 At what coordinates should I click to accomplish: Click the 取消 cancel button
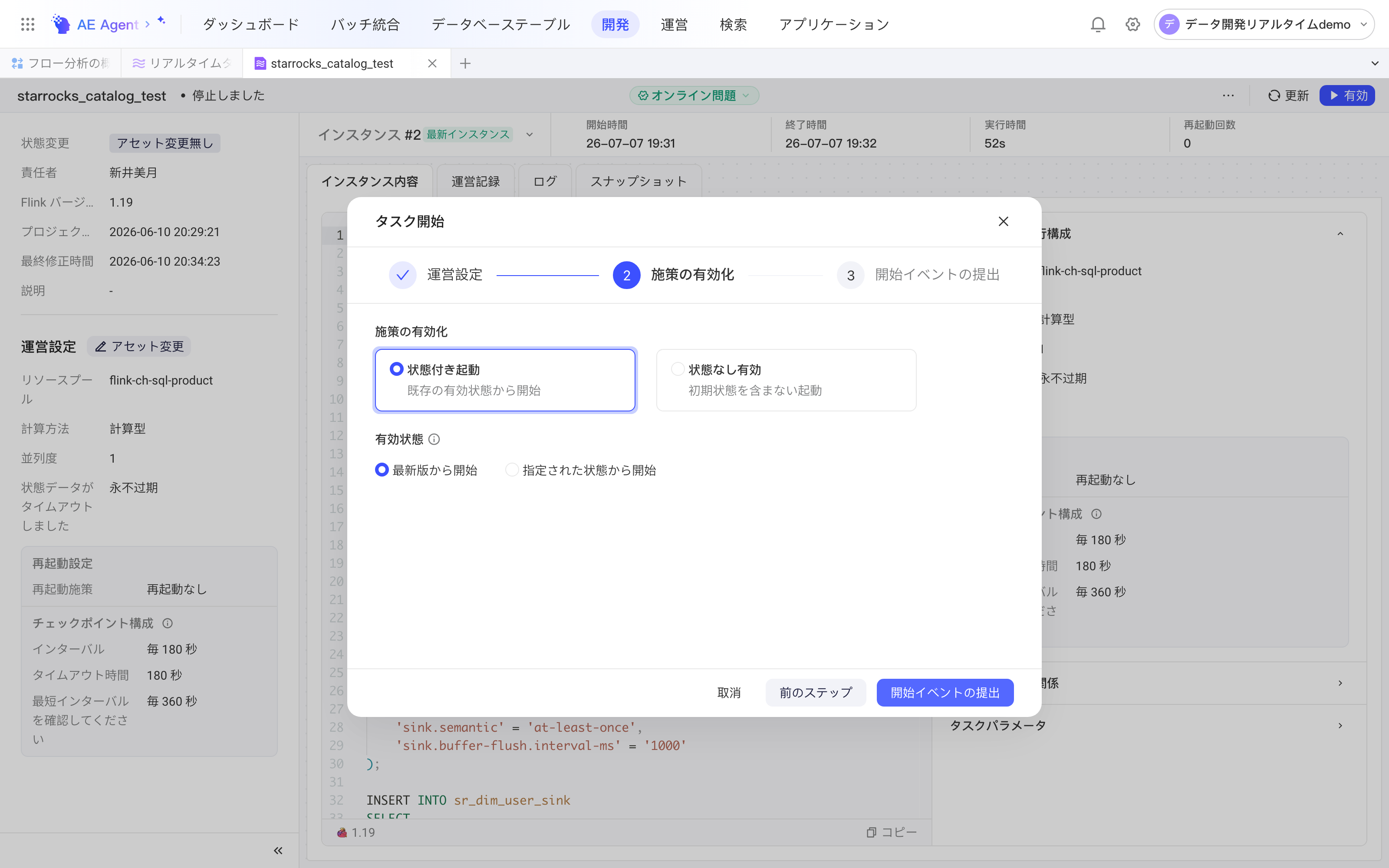[729, 692]
